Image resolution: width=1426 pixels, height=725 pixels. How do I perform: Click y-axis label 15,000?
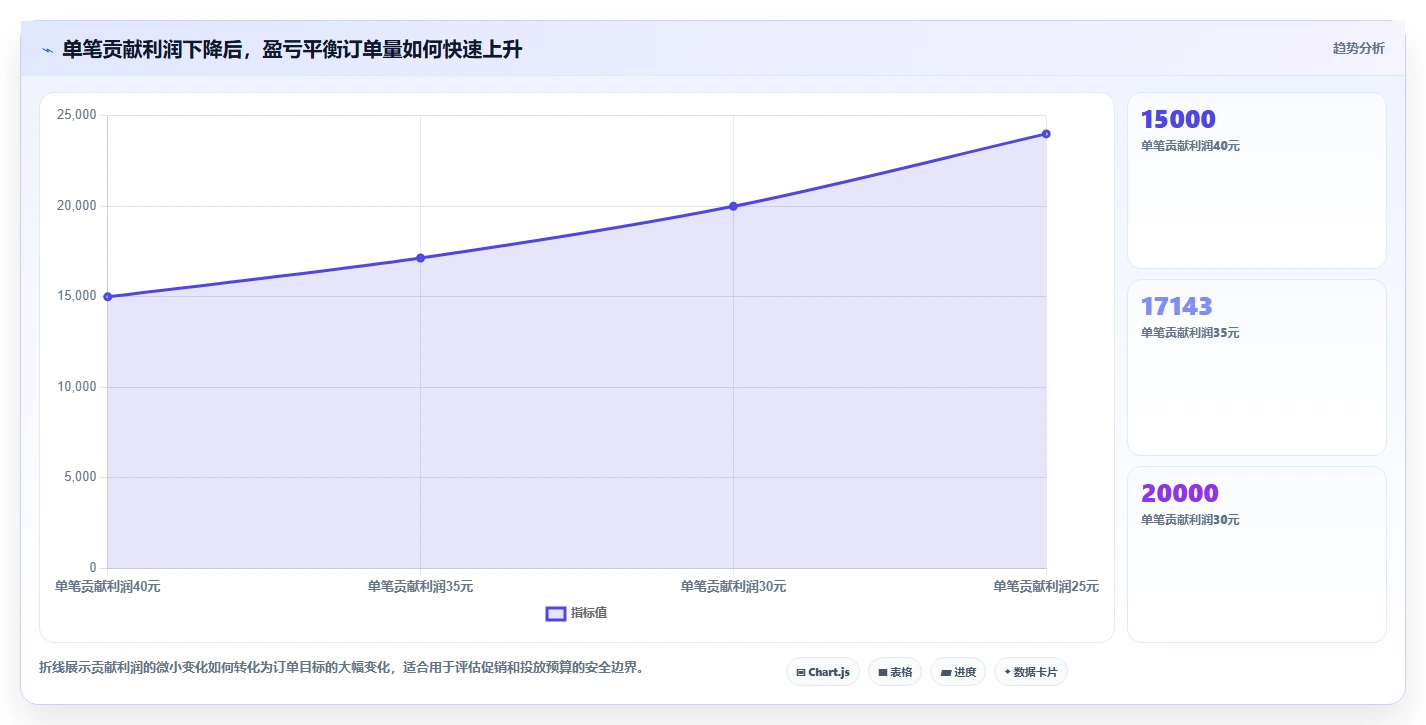coord(77,296)
